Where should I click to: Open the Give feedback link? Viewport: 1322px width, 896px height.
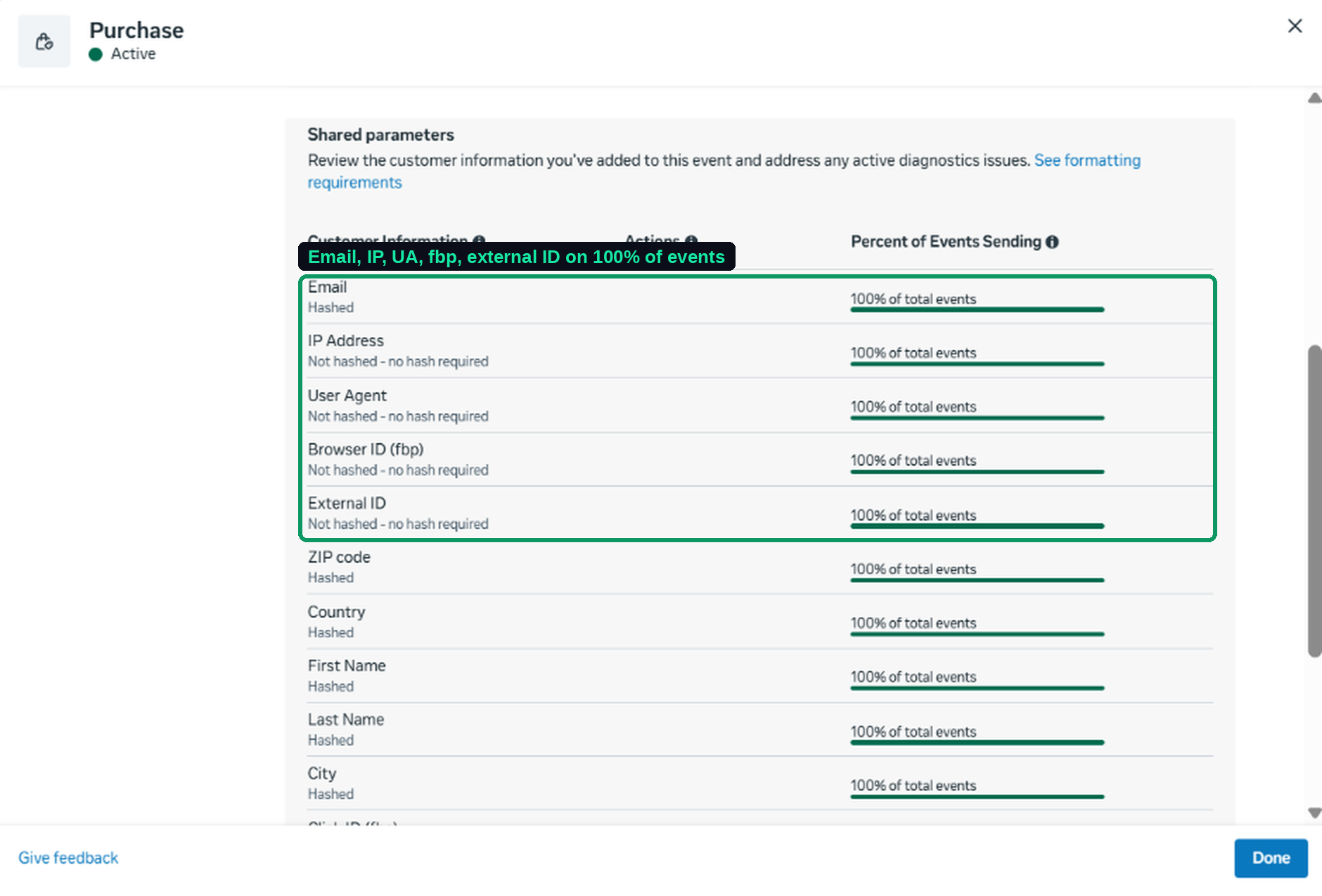68,858
